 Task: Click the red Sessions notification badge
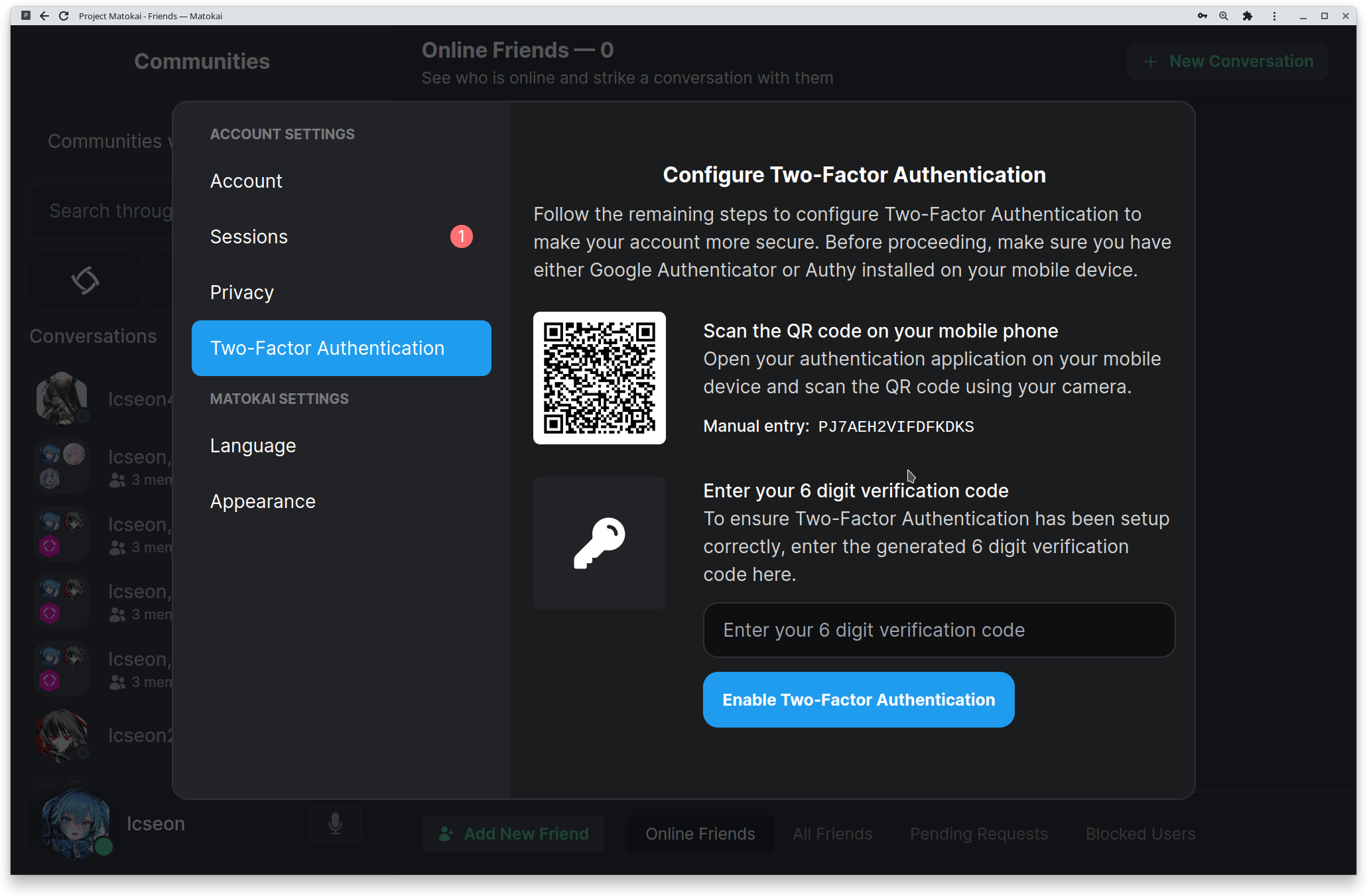click(x=462, y=236)
